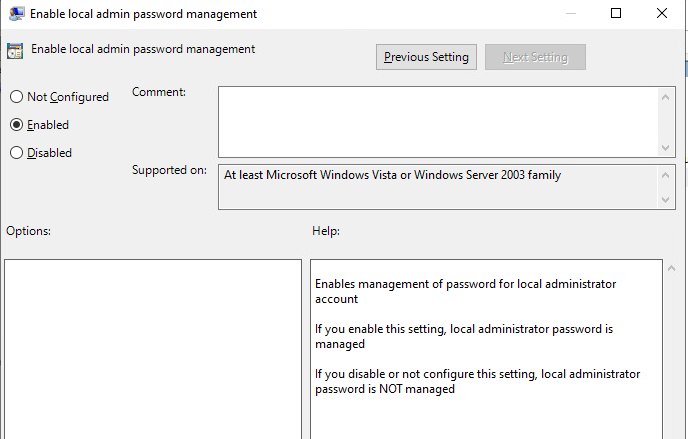Click Supported on box's down scroll arrow
Image resolution: width=688 pixels, height=439 pixels.
click(x=667, y=200)
